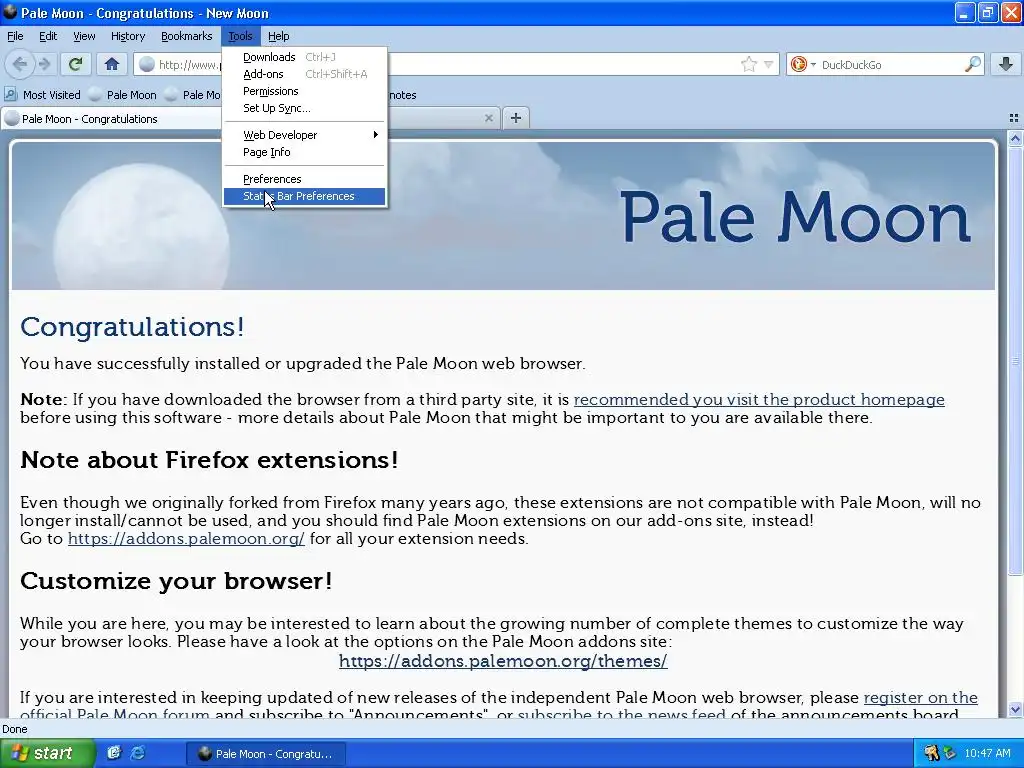Select the Pale Moon taskbar button
Screen dimensions: 1024x768
[x=266, y=754]
